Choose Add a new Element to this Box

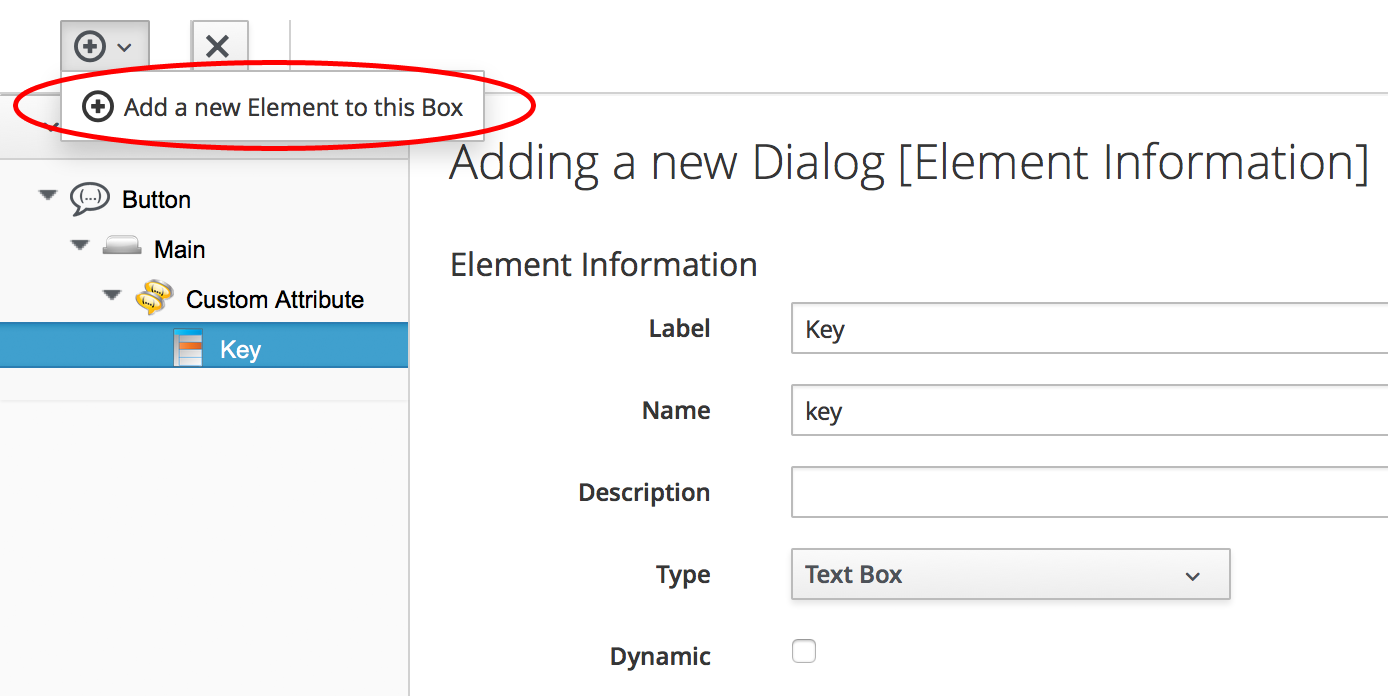click(x=293, y=107)
